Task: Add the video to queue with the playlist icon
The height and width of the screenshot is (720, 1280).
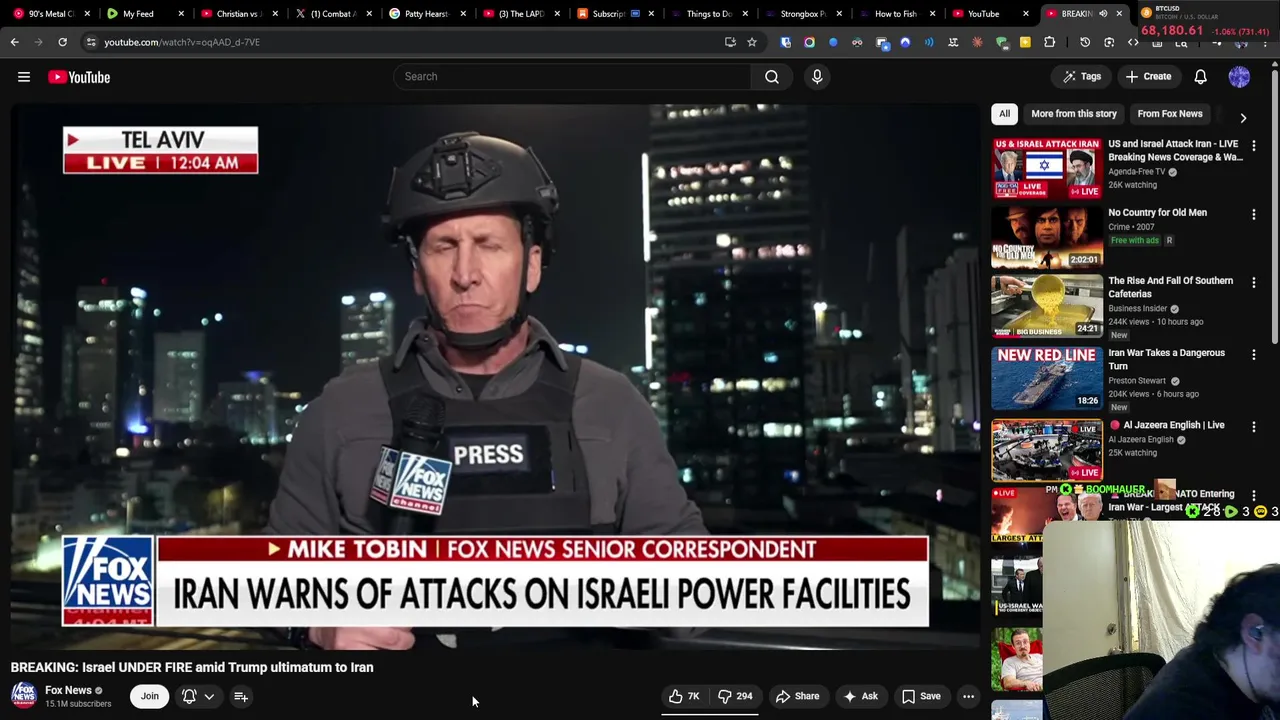Action: pyautogui.click(x=241, y=696)
